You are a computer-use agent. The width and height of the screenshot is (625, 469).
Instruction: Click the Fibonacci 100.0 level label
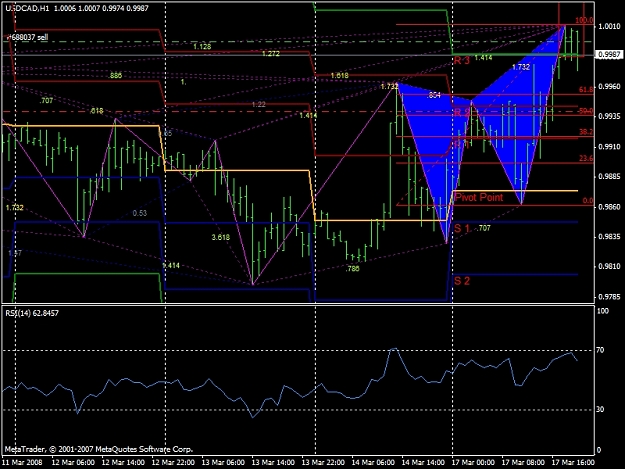585,20
